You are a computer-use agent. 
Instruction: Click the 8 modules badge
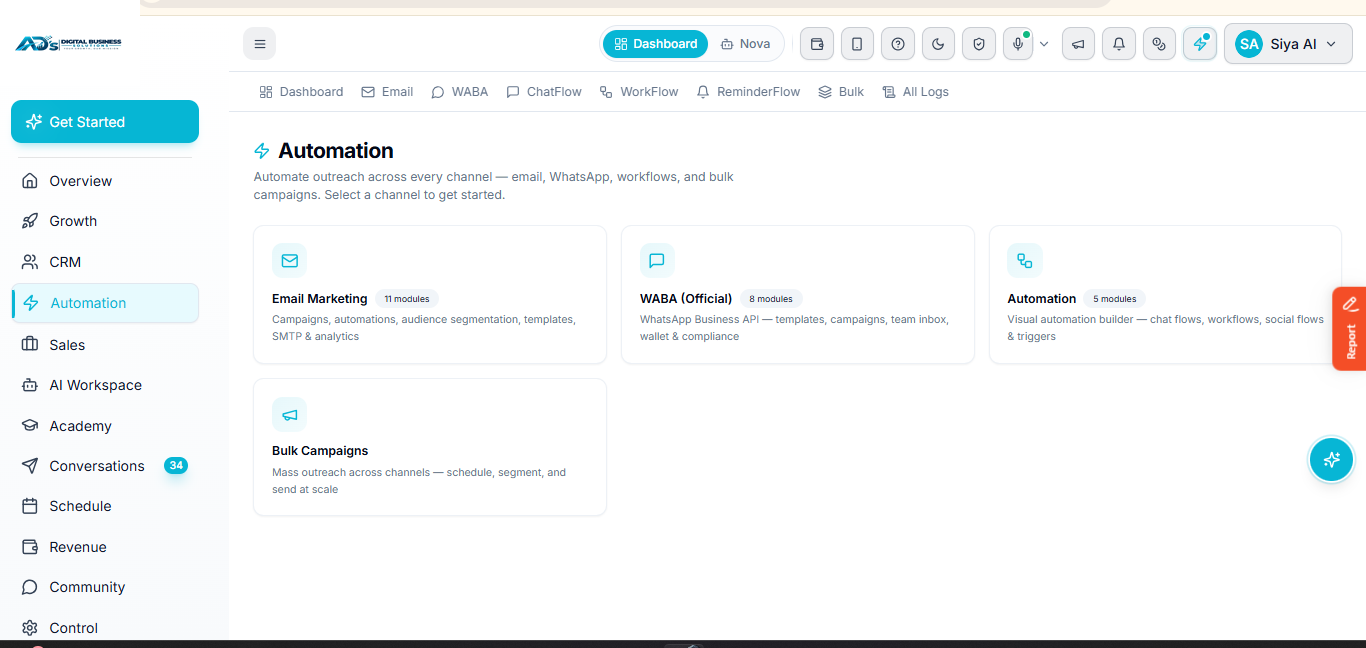click(x=771, y=299)
